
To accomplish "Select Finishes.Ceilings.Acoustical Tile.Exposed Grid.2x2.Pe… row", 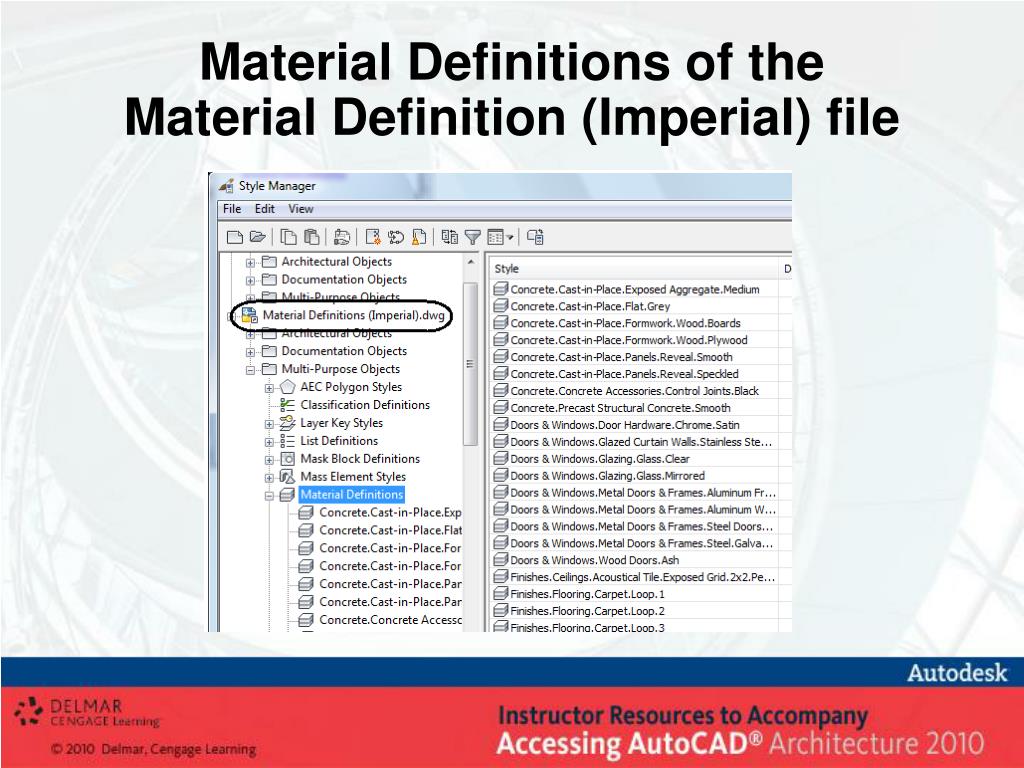I will (x=635, y=577).
